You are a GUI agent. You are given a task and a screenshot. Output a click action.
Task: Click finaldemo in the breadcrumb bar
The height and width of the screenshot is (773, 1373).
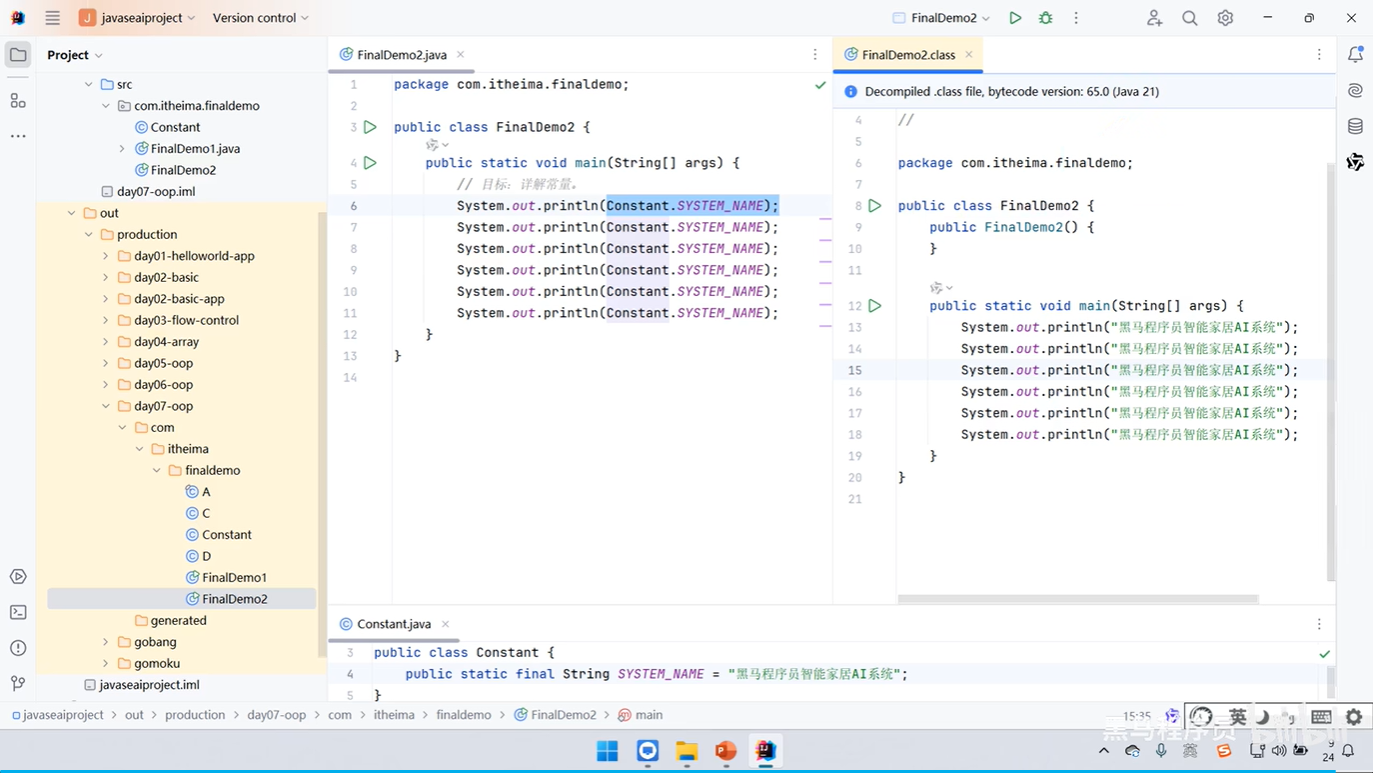(463, 714)
